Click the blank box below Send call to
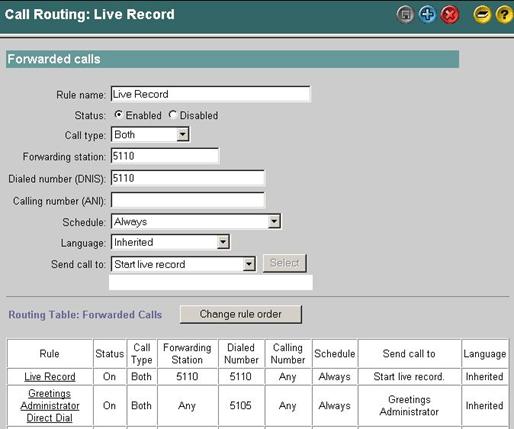 pyautogui.click(x=211, y=282)
